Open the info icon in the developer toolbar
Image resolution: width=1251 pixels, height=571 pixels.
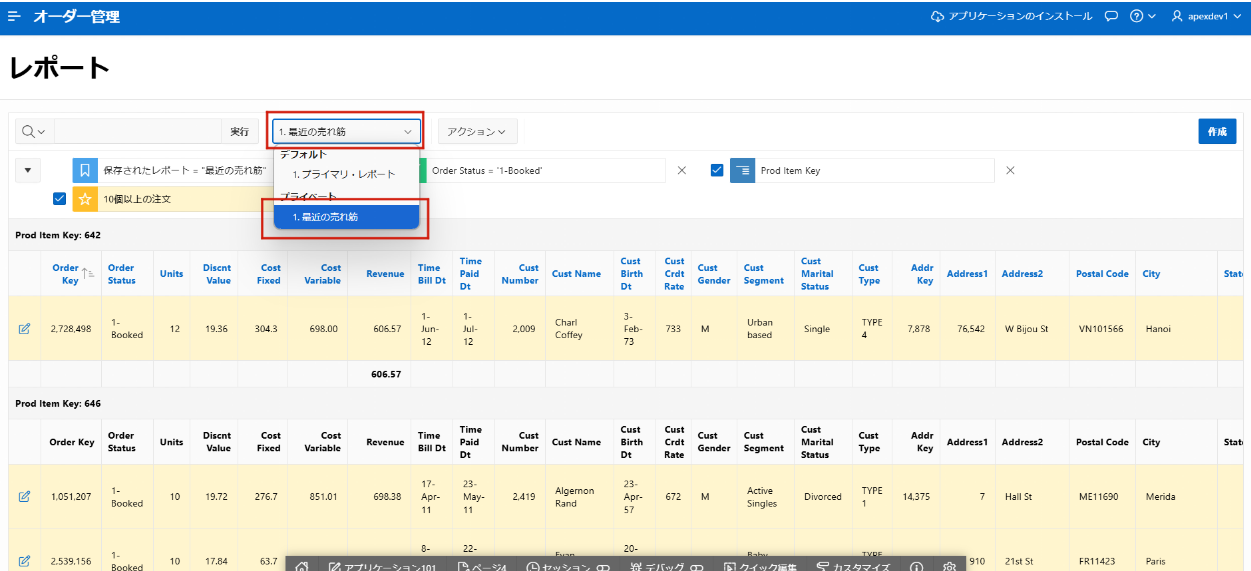[916, 567]
